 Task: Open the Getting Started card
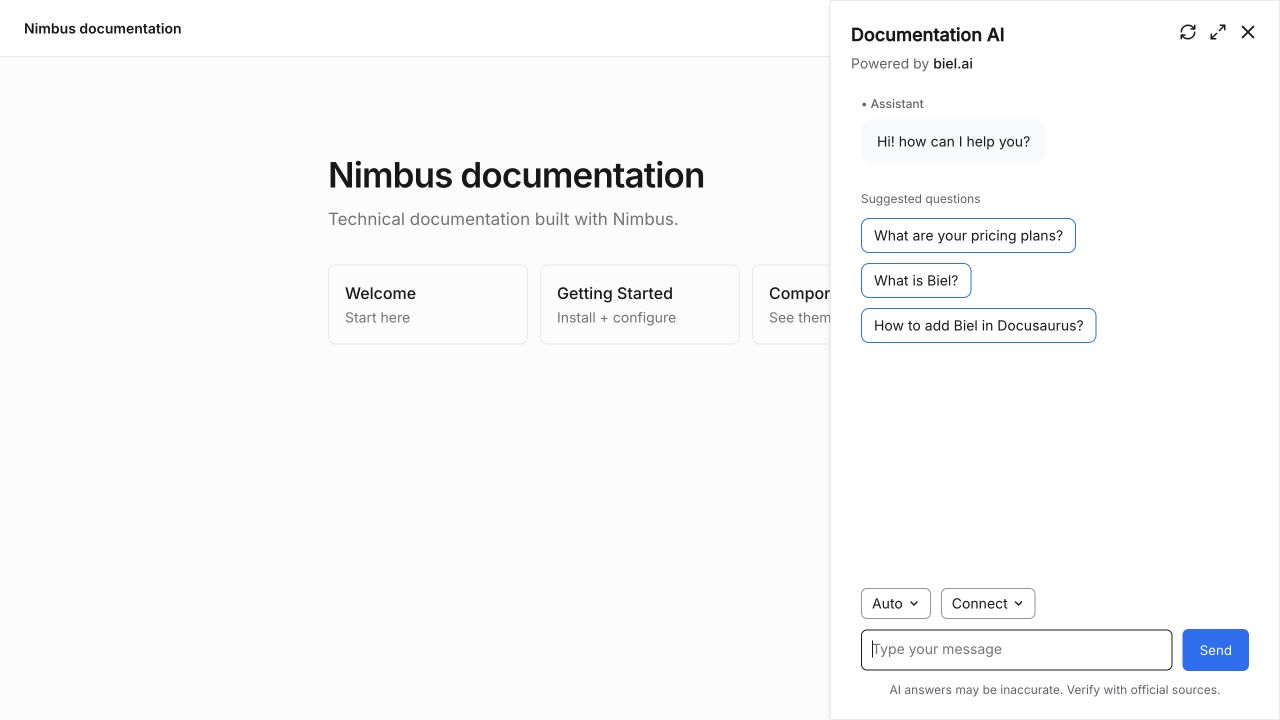640,305
